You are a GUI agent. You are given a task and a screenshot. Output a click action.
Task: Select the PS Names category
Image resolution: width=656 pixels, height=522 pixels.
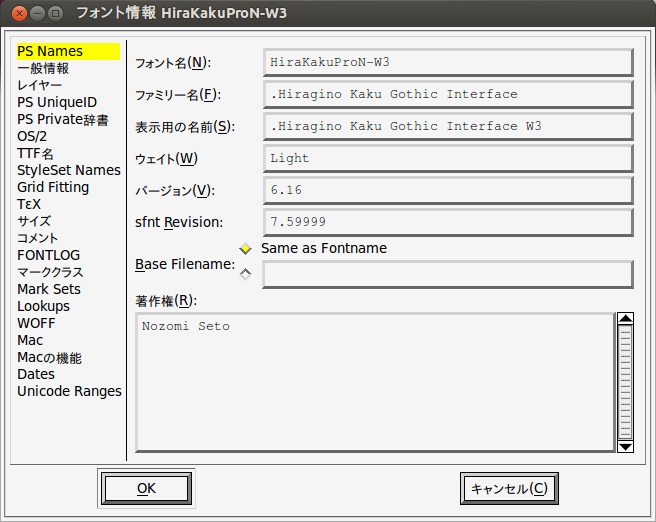(68, 51)
